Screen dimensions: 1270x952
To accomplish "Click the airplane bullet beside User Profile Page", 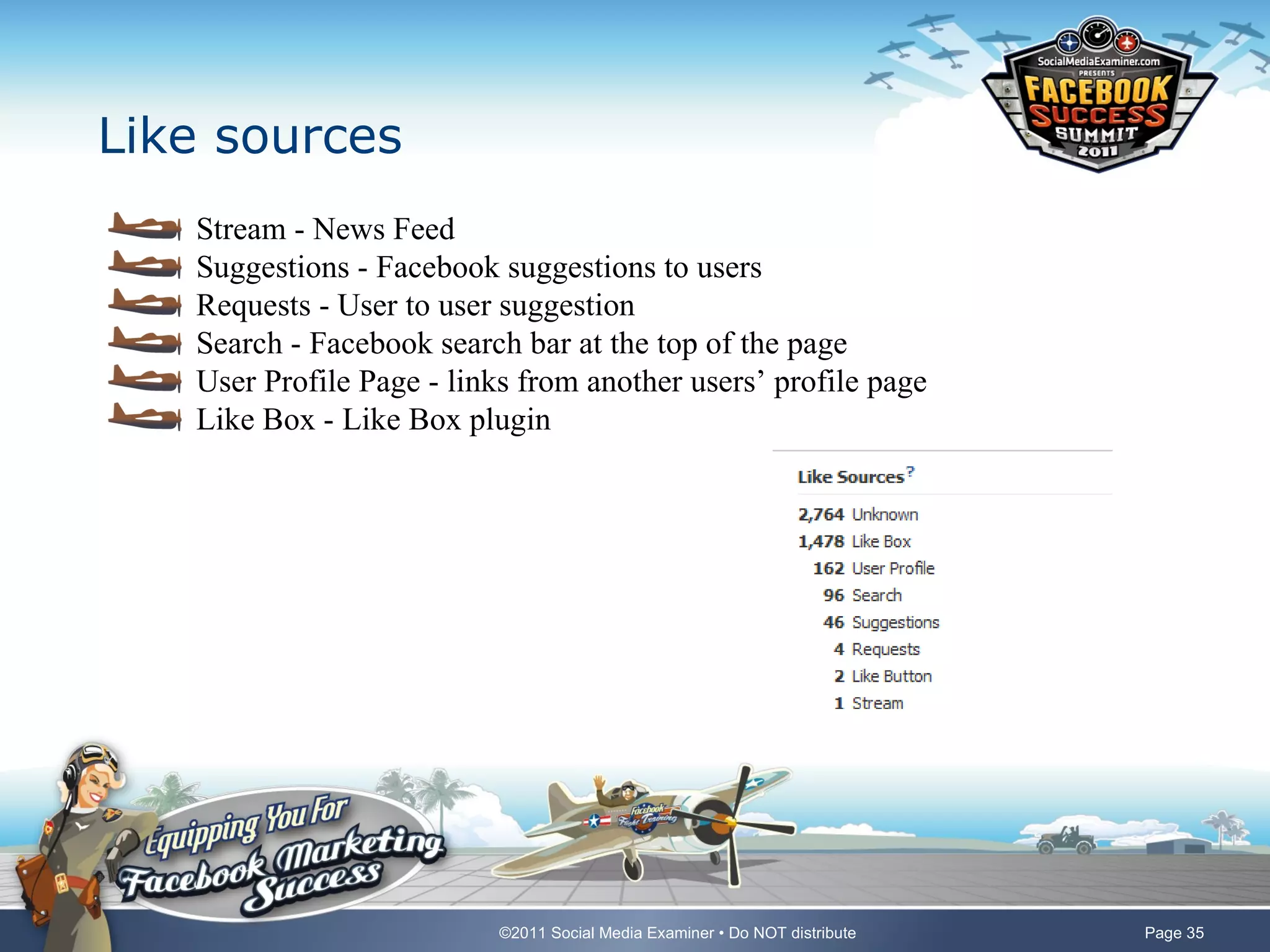I will pyautogui.click(x=144, y=379).
